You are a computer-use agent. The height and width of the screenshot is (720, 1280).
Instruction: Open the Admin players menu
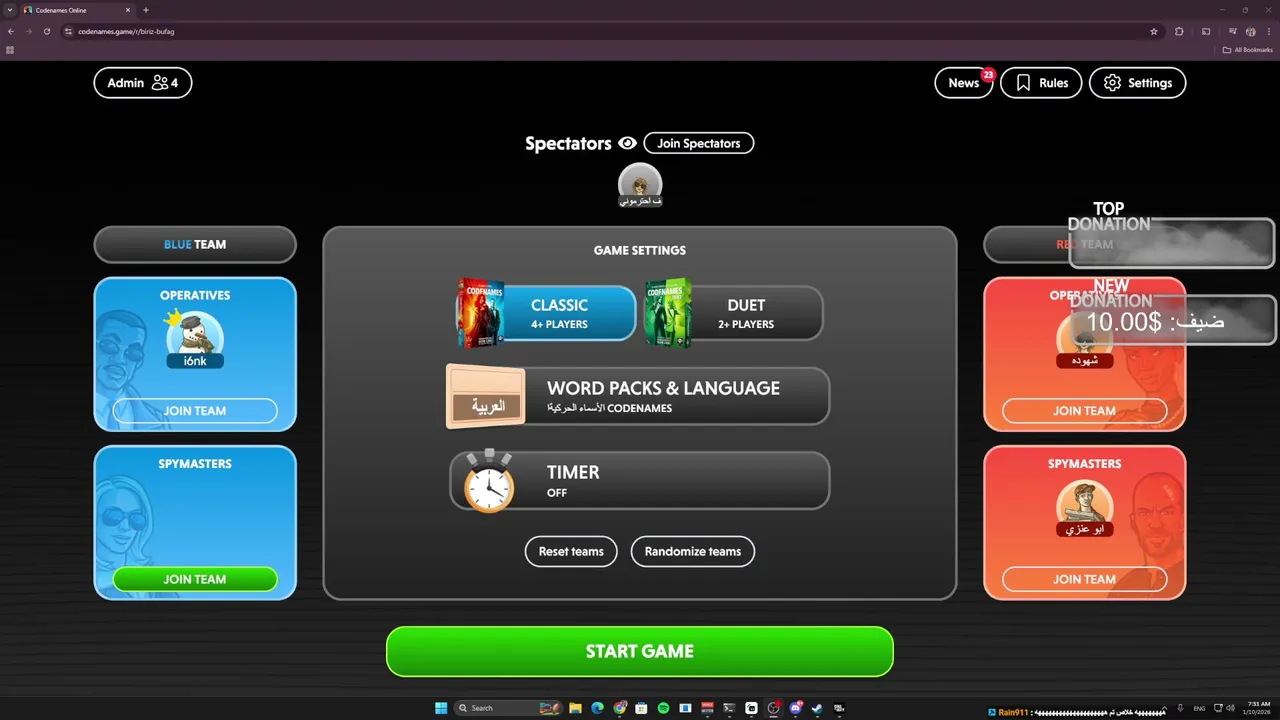(x=143, y=83)
